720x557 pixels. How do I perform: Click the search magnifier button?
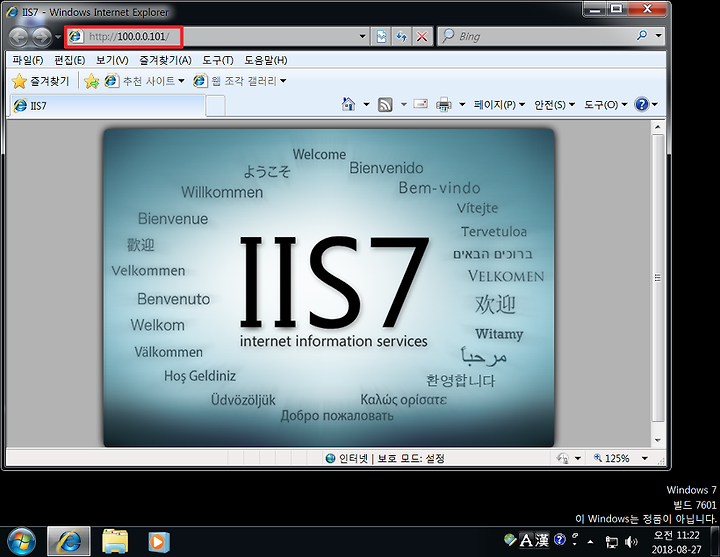click(642, 35)
